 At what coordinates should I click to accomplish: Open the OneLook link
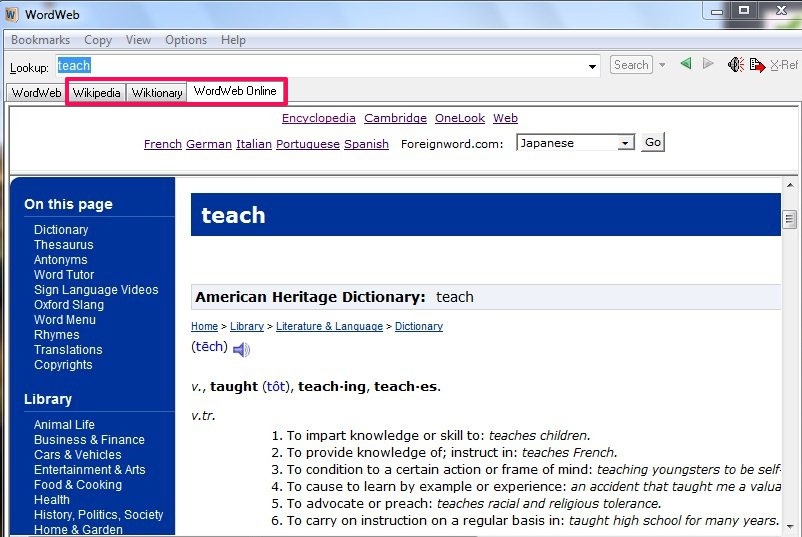point(460,118)
